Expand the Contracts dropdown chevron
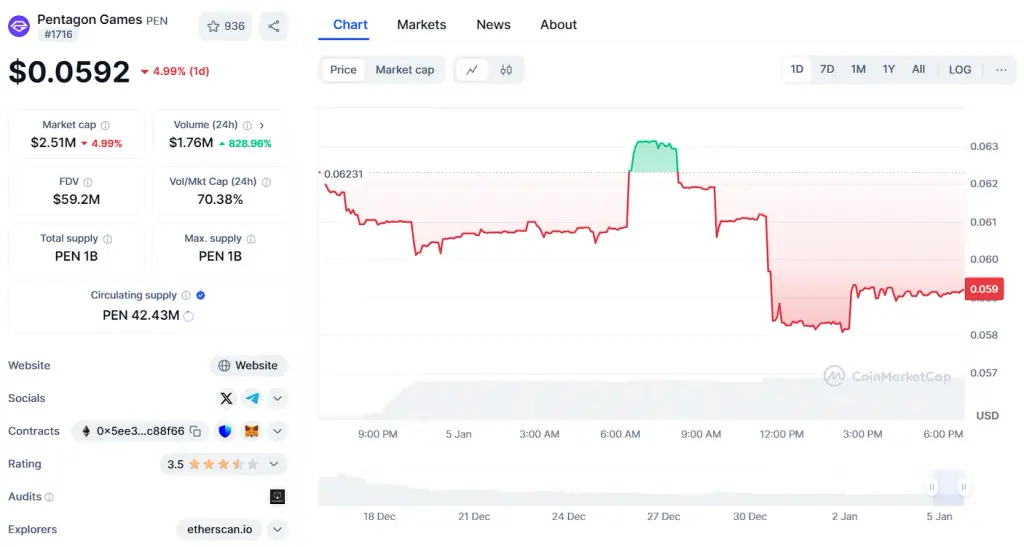Screen dimensions: 1024x547 [278, 431]
